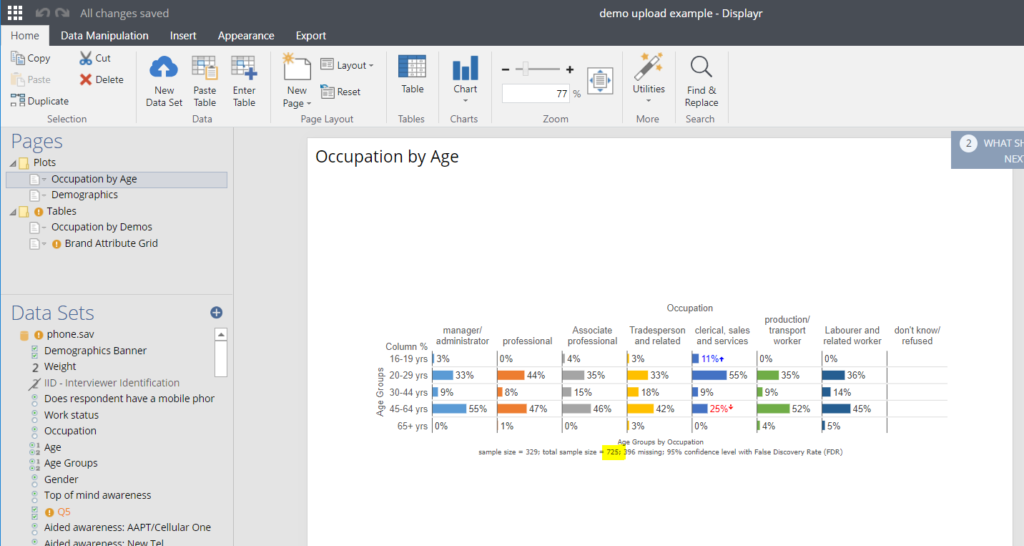
Task: Select the Occupation by Age page
Action: point(117,179)
